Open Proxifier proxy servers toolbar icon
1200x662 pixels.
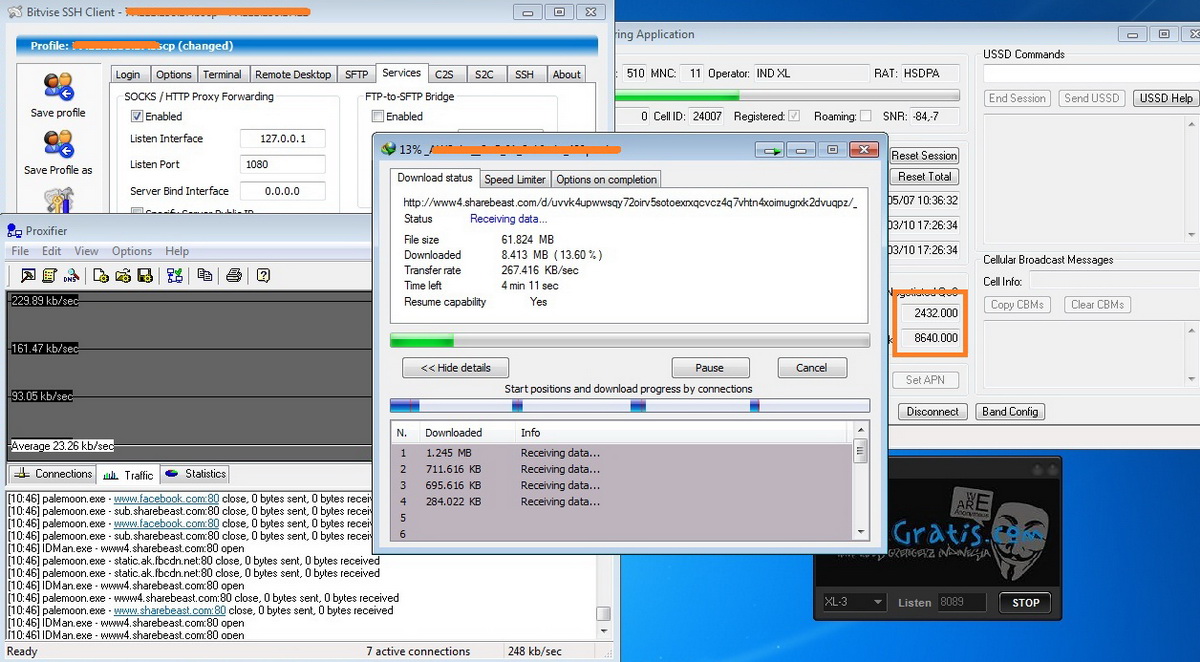28,275
